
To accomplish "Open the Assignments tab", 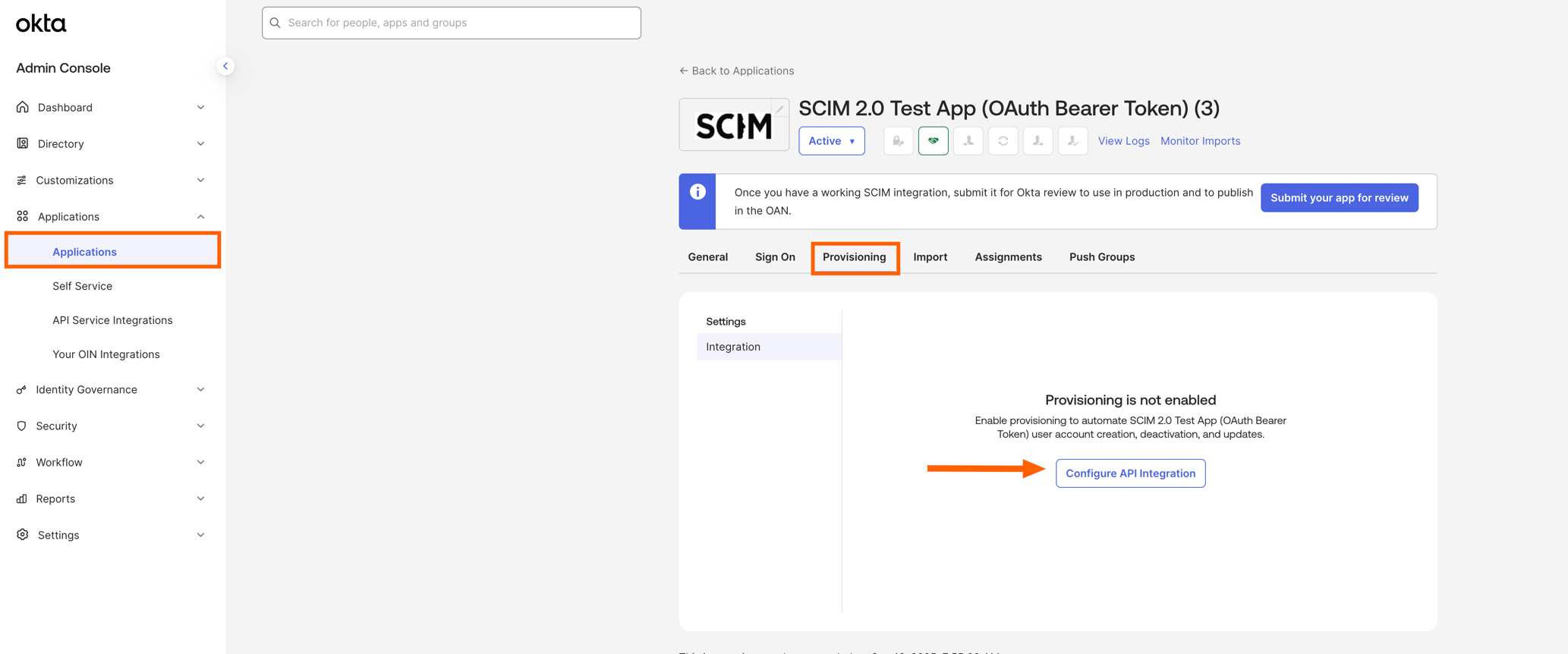I will 1008,257.
